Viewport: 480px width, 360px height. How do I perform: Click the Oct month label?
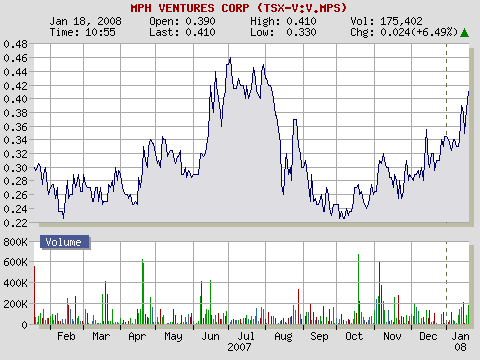(x=354, y=336)
